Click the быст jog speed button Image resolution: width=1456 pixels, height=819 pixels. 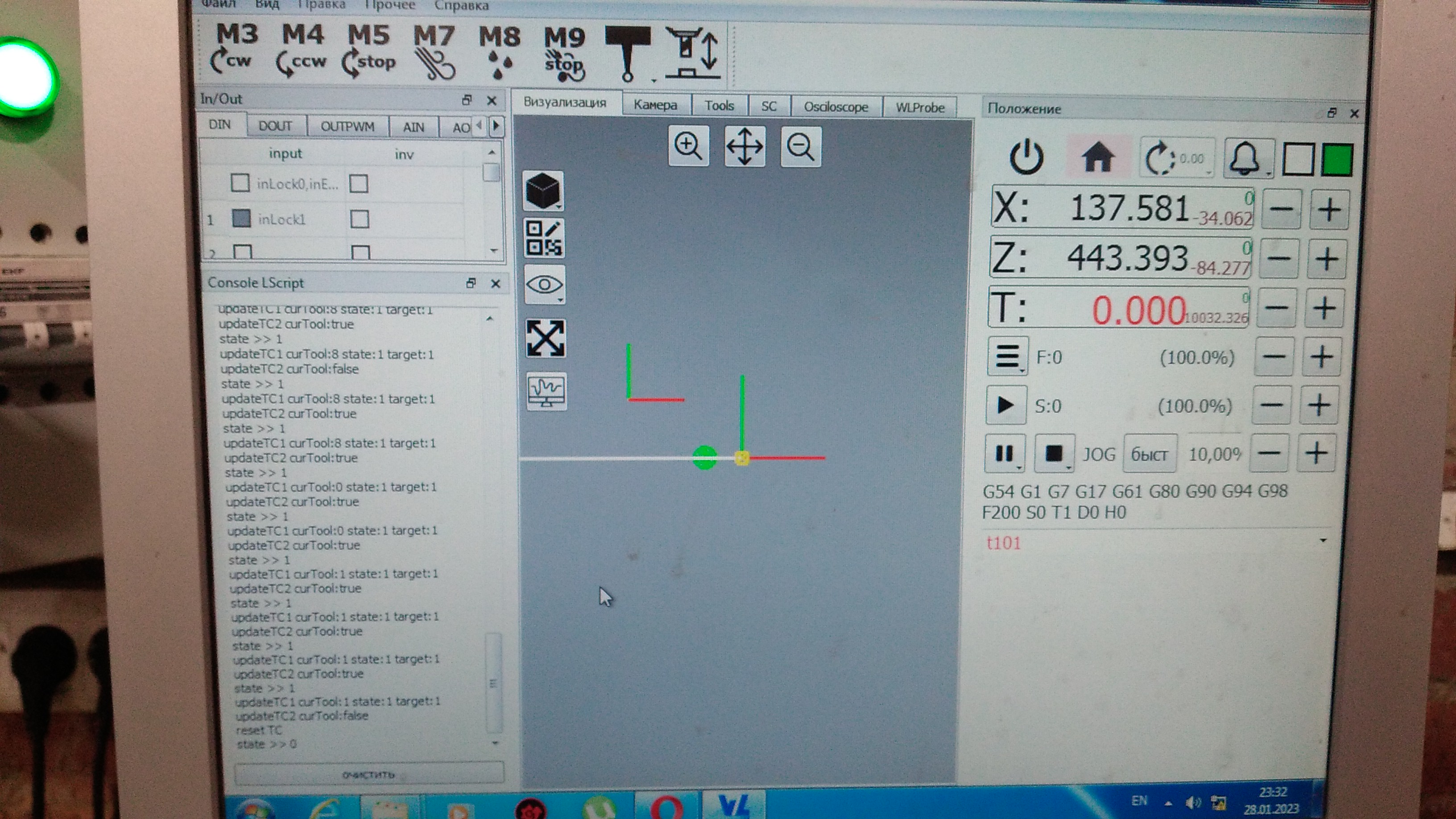[x=1149, y=454]
